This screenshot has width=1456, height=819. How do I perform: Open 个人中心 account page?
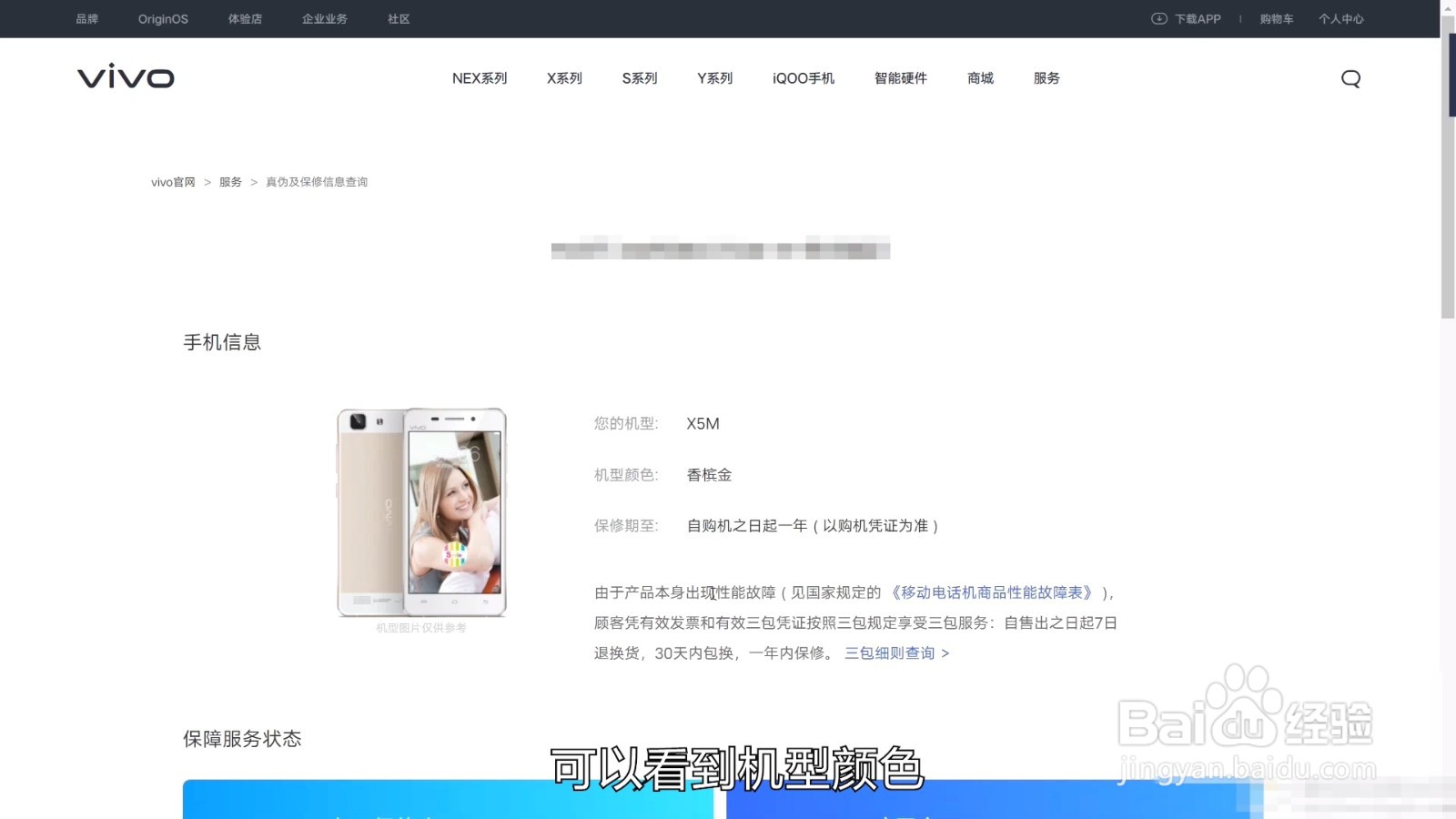(1341, 18)
